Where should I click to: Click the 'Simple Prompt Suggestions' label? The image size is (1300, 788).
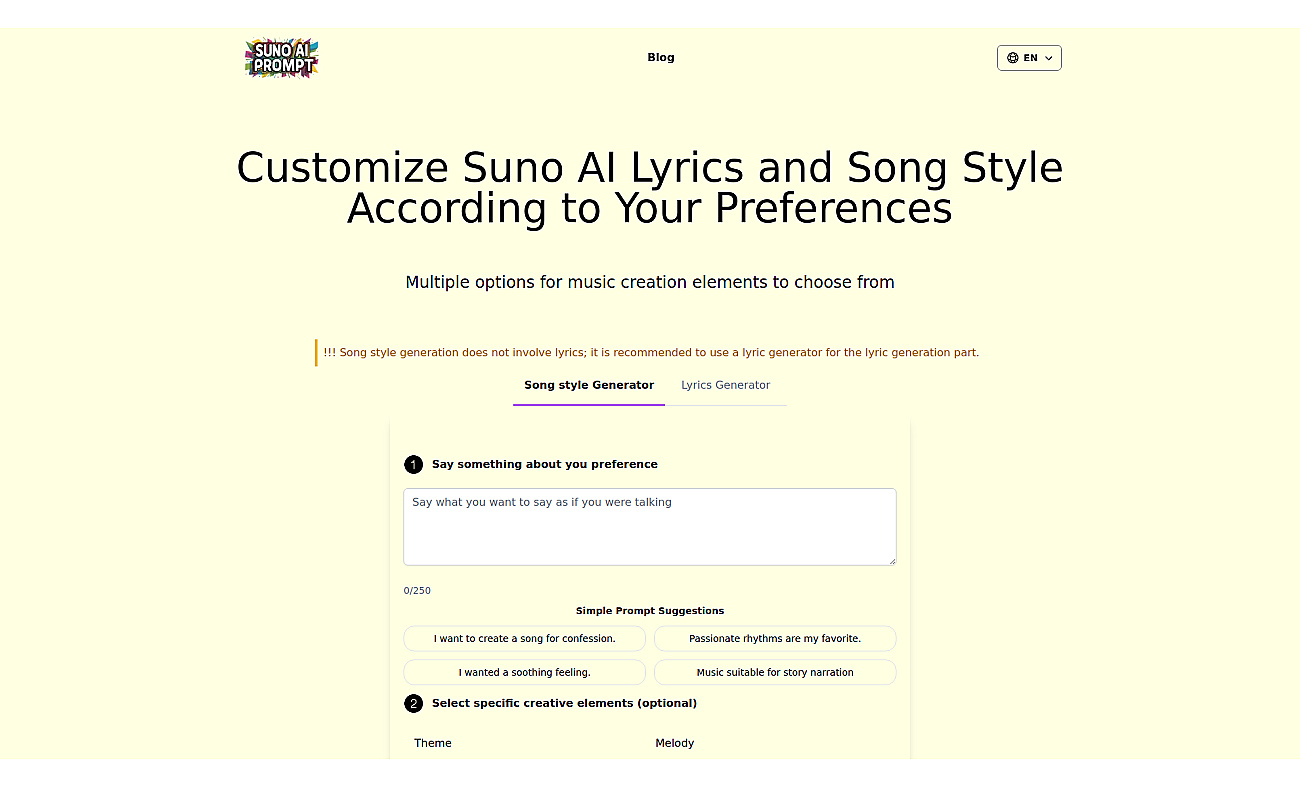pyautogui.click(x=650, y=610)
